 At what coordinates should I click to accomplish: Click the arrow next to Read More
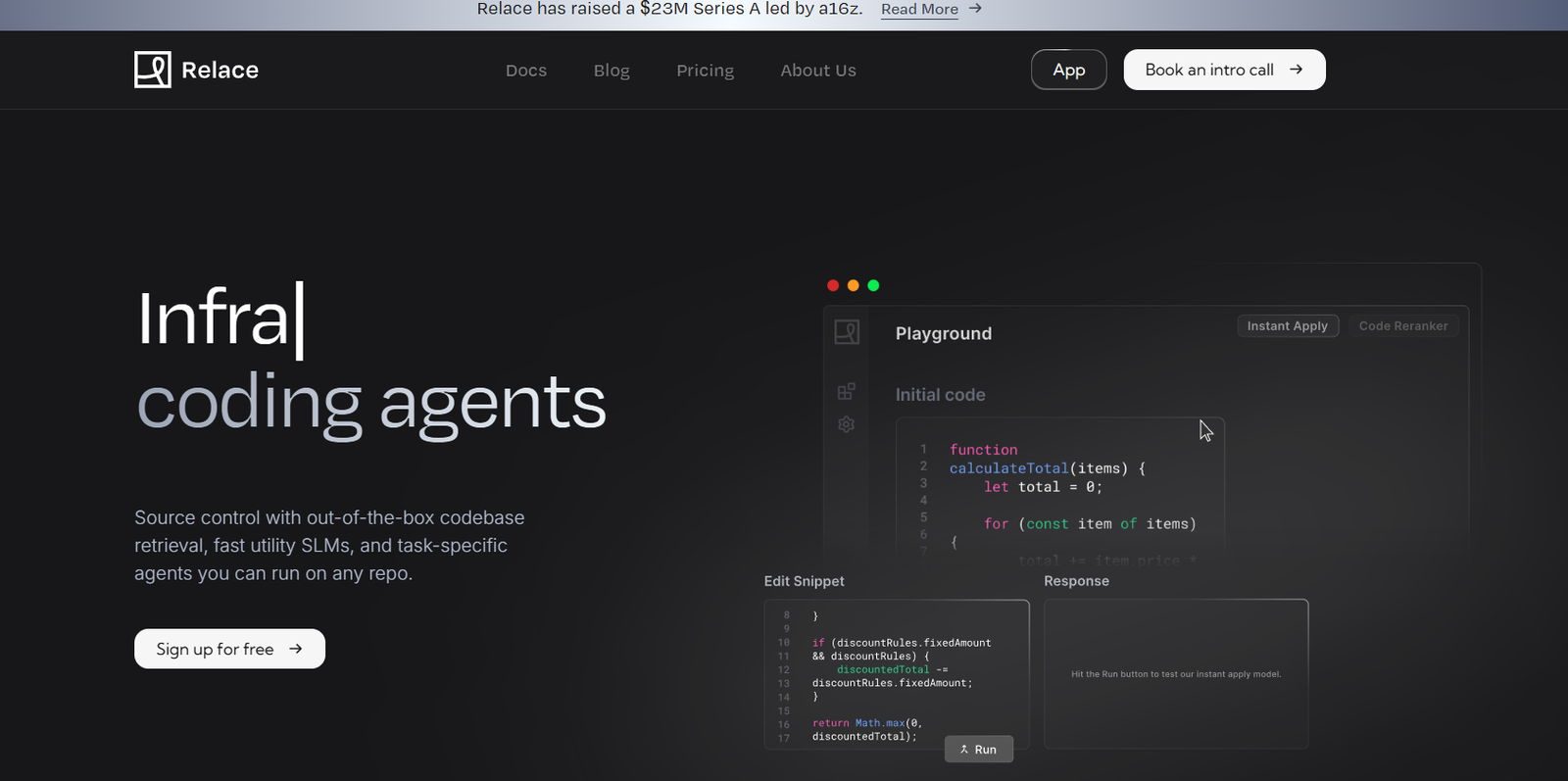pyautogui.click(x=975, y=9)
